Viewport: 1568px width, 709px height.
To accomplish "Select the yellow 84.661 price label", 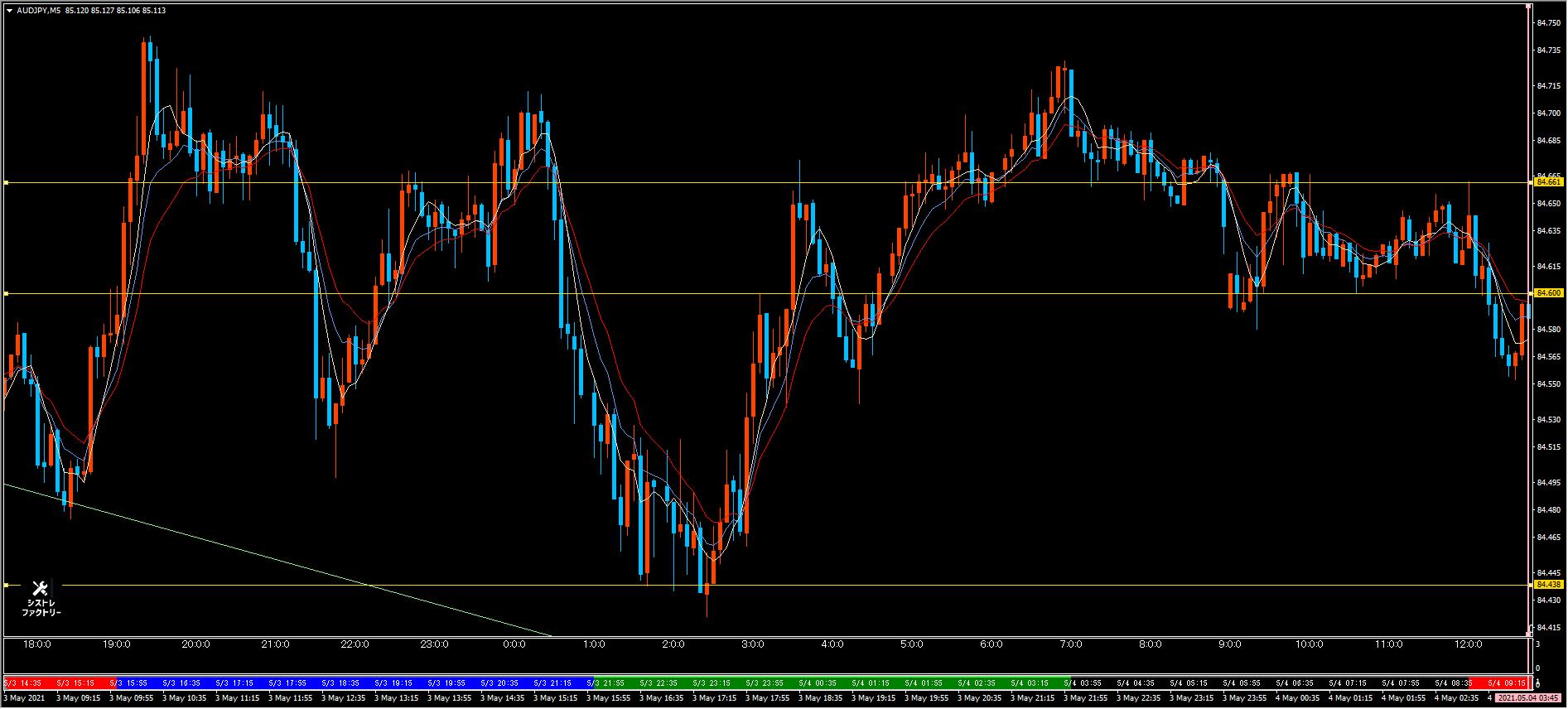I will [x=1548, y=181].
